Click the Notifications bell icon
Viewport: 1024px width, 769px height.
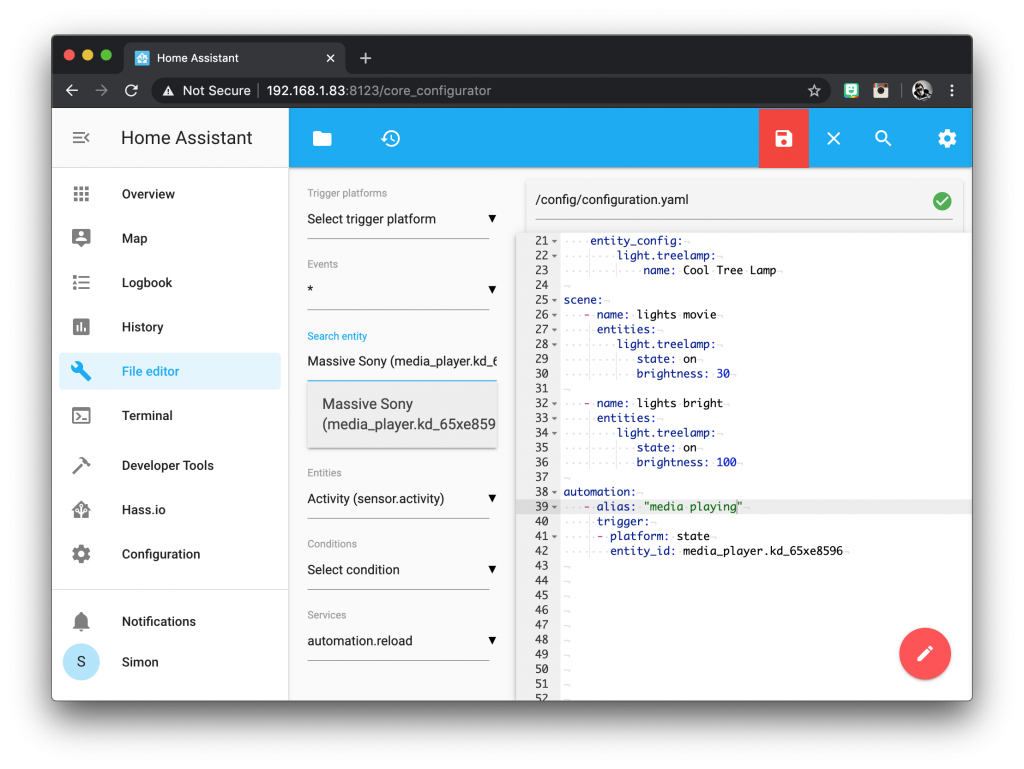point(81,621)
